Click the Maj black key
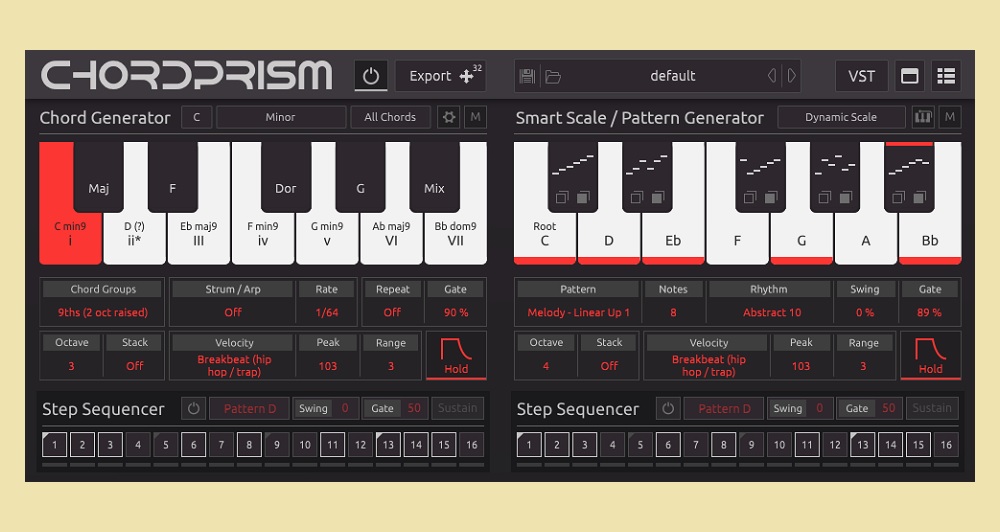The height and width of the screenshot is (532, 1000). 98,177
